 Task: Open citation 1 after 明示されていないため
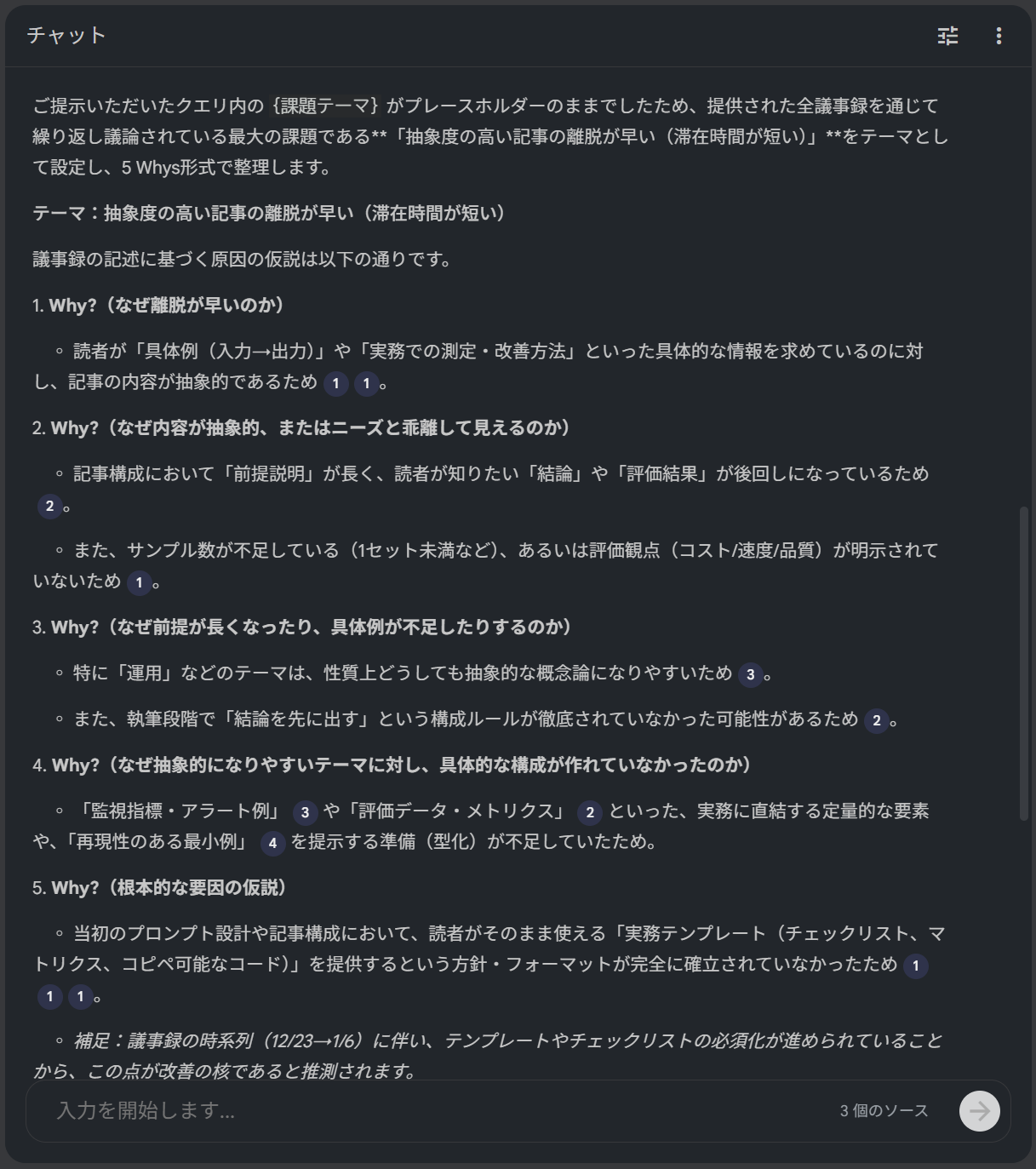coord(140,583)
